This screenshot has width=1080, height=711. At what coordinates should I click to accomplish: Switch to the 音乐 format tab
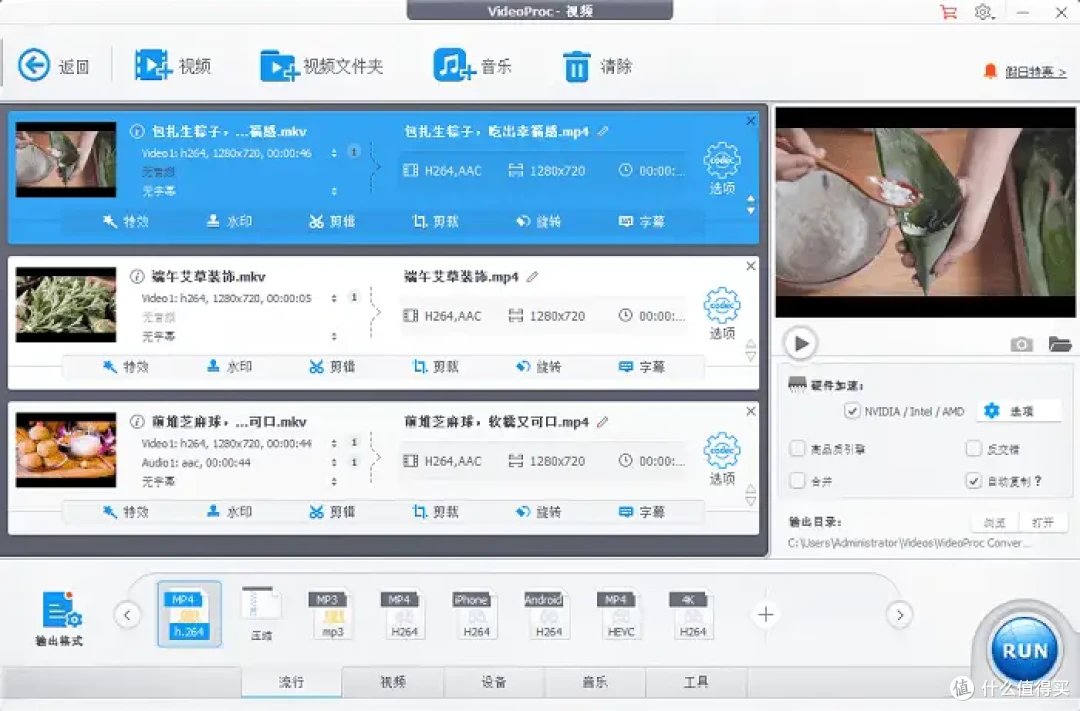click(x=595, y=682)
